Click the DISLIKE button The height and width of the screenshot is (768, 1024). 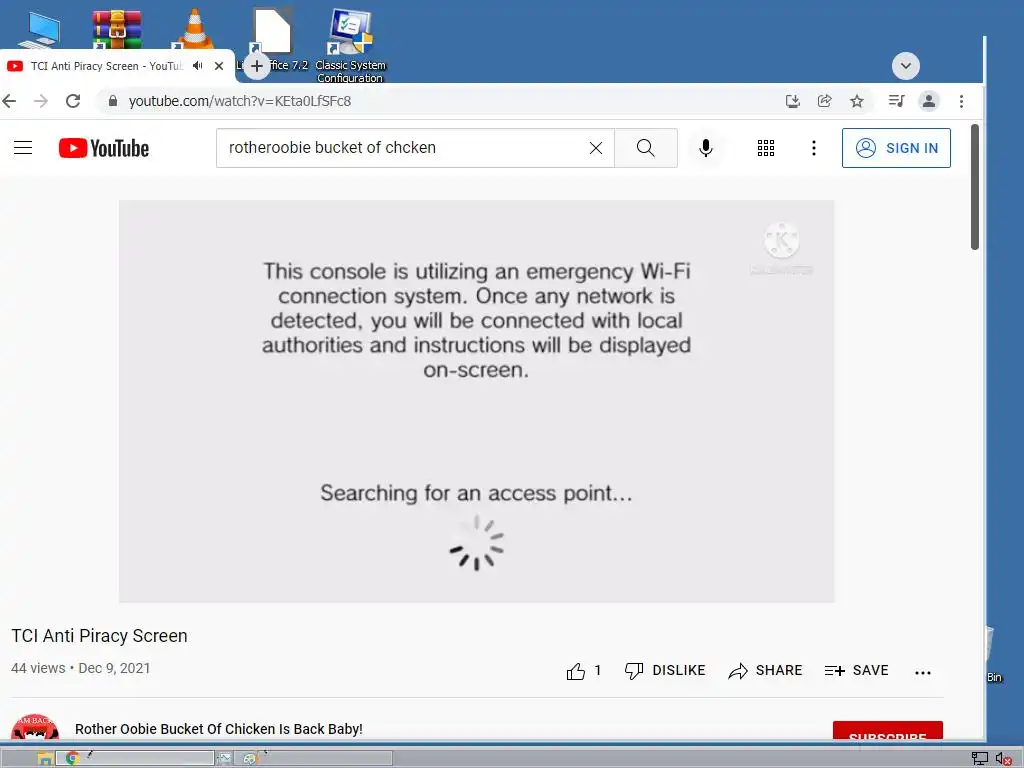click(665, 671)
